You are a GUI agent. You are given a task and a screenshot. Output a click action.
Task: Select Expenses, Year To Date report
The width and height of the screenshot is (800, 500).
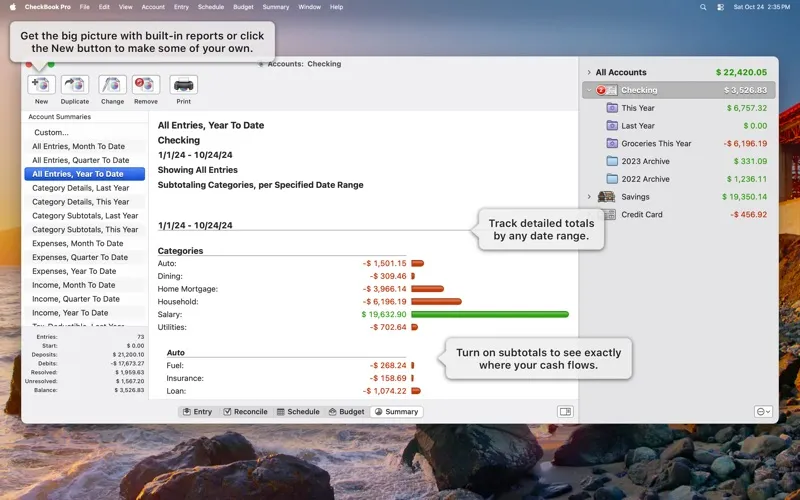tap(85, 271)
